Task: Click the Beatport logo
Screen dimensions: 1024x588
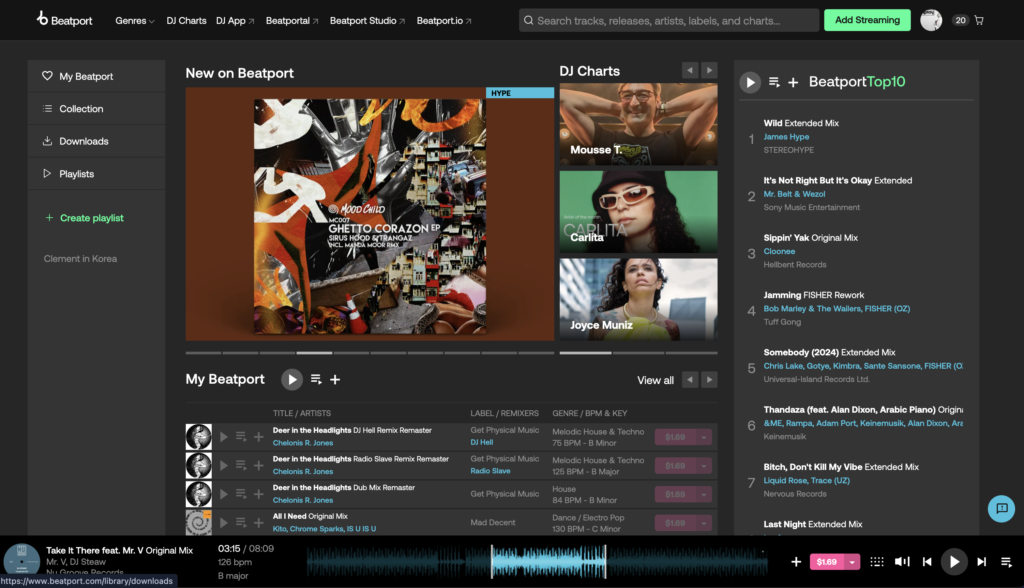Action: (x=65, y=20)
